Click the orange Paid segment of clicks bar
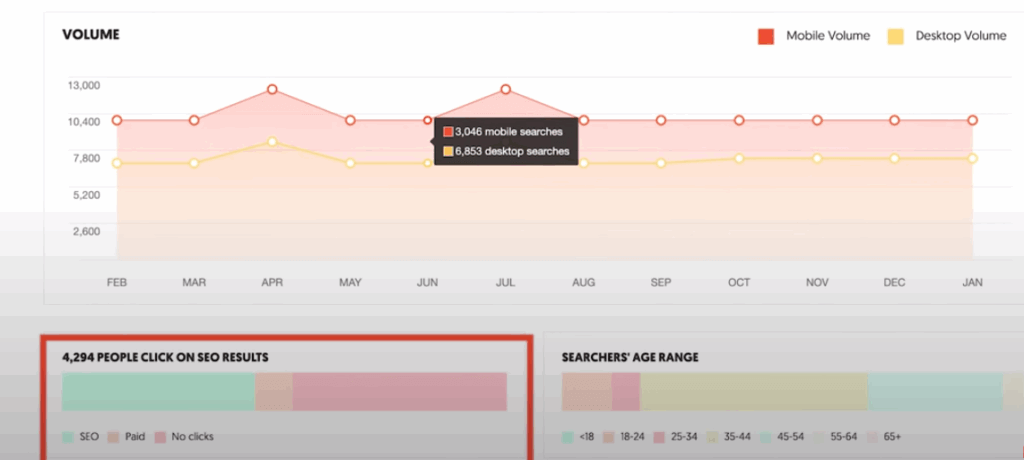This screenshot has width=1024, height=460. 274,391
